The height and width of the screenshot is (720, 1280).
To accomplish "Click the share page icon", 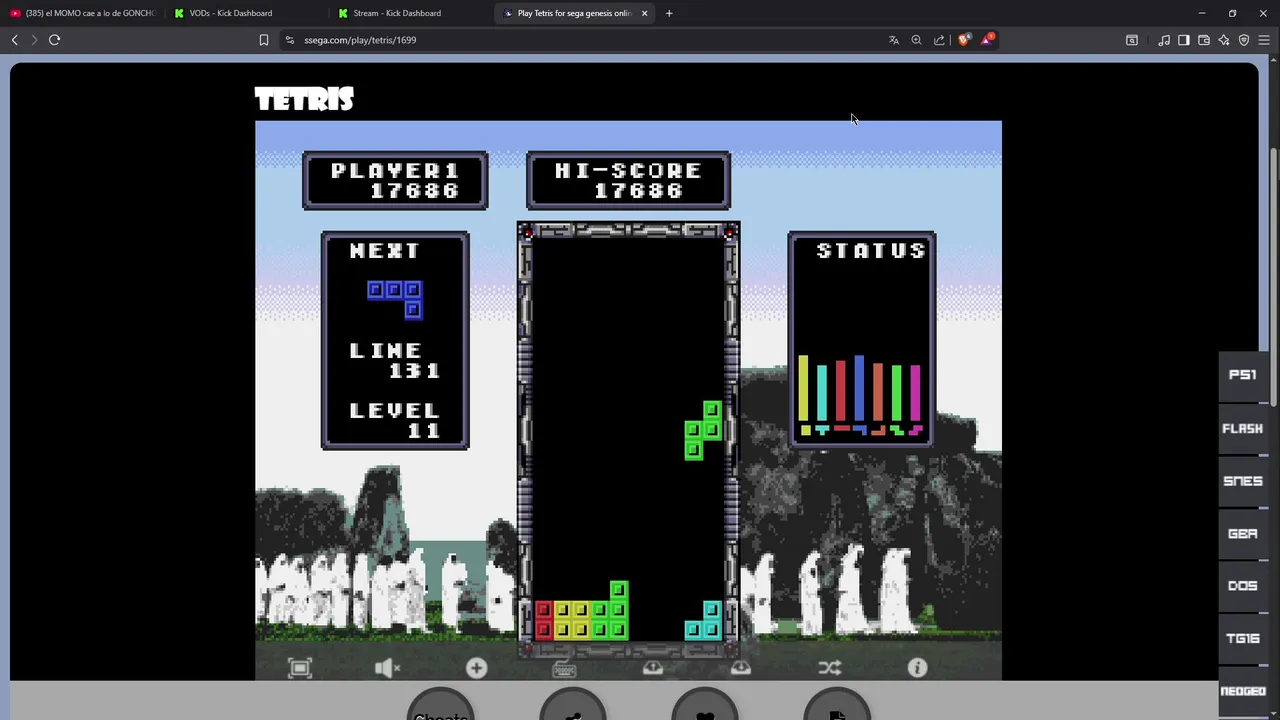I will tap(939, 40).
